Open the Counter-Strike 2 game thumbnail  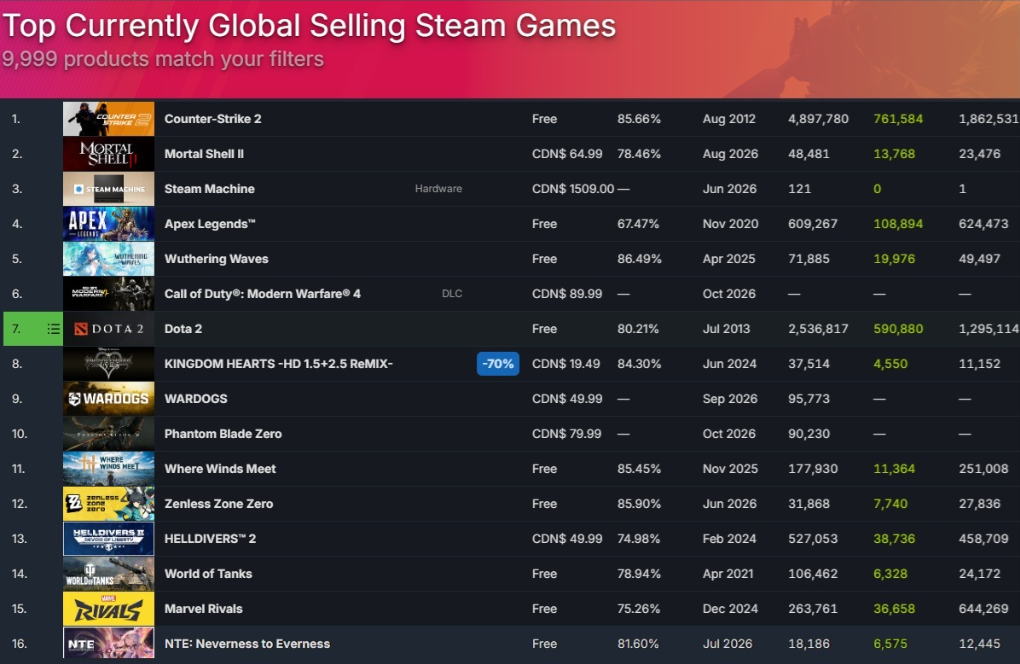point(109,119)
